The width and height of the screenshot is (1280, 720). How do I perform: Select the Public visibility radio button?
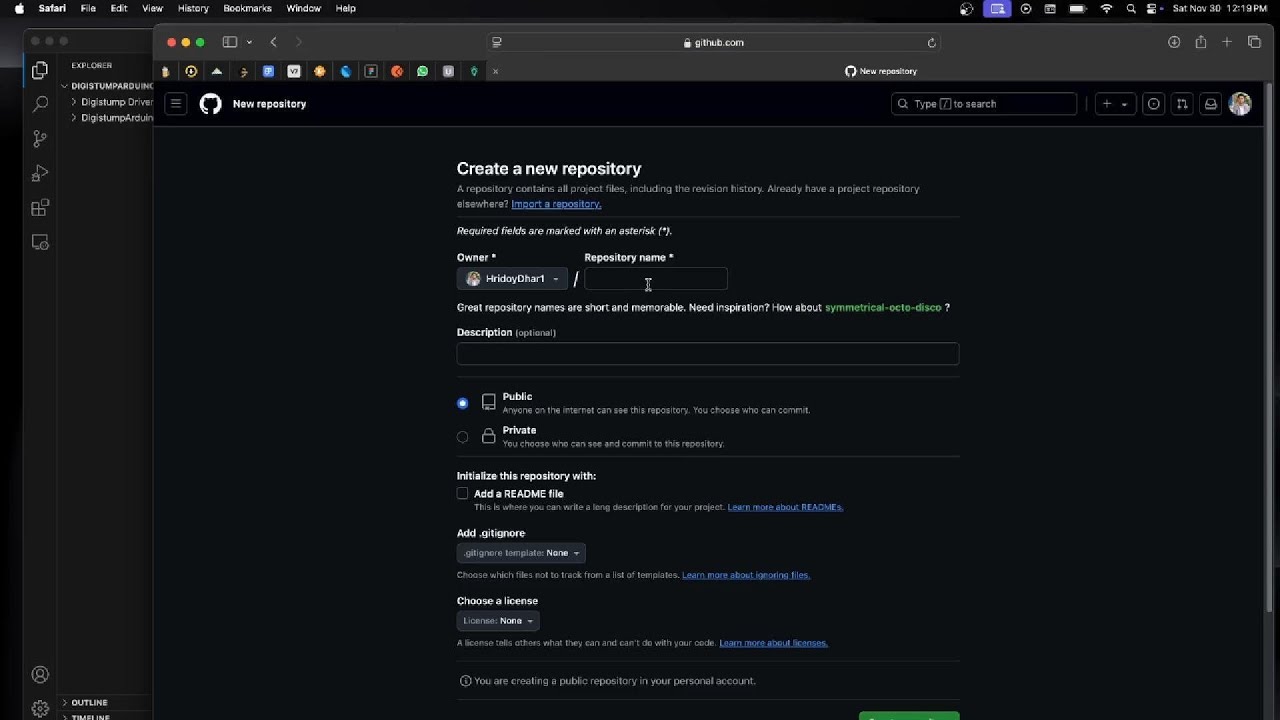point(462,403)
